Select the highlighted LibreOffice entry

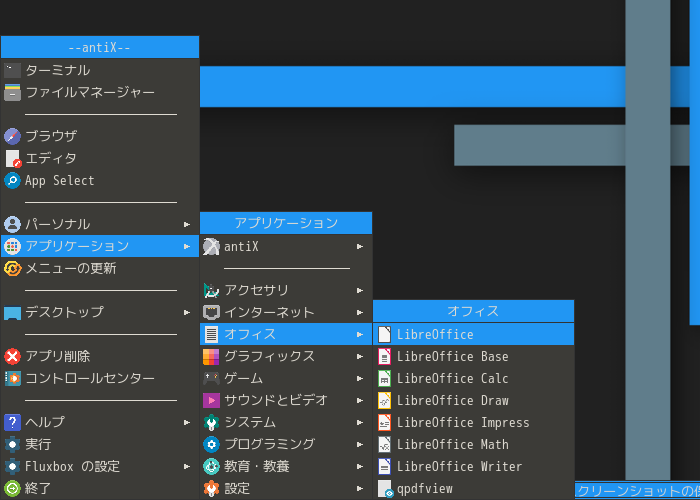coord(474,334)
